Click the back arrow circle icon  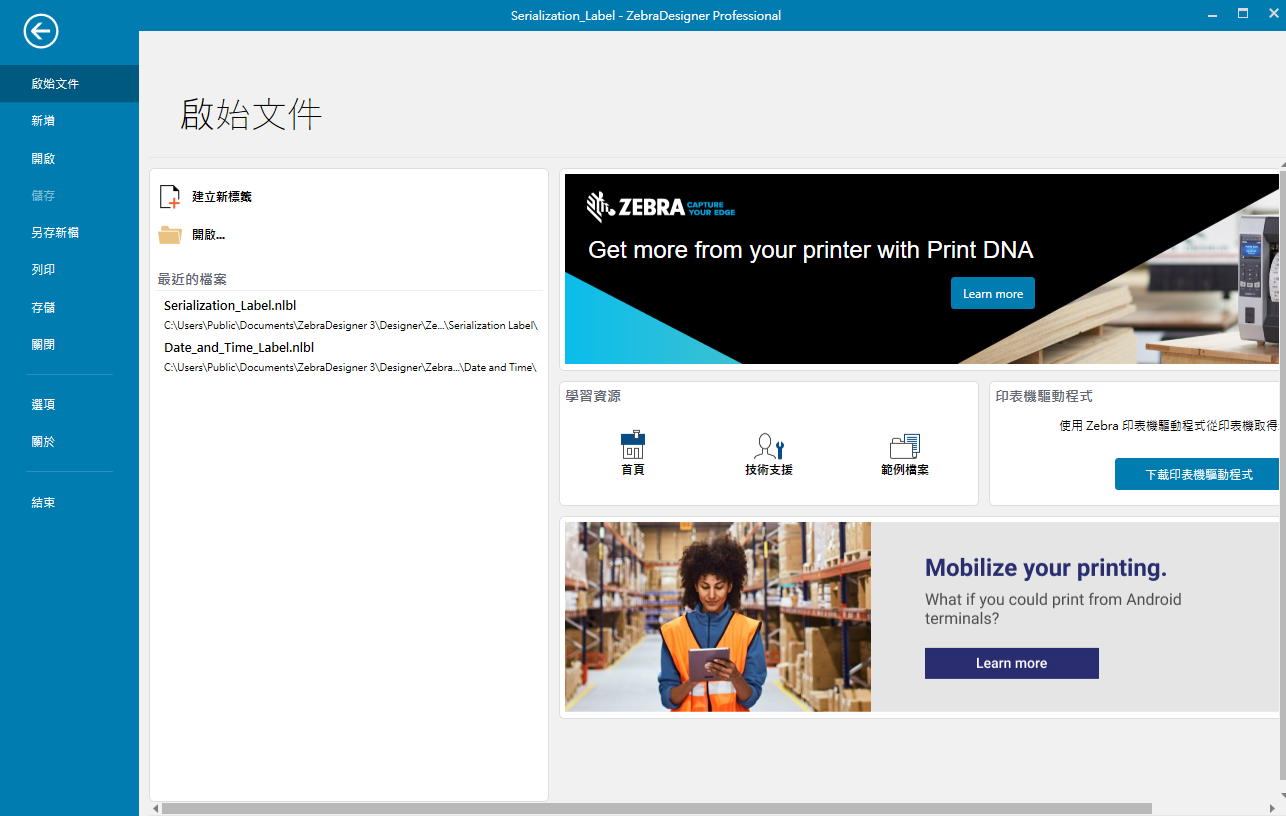tap(41, 32)
